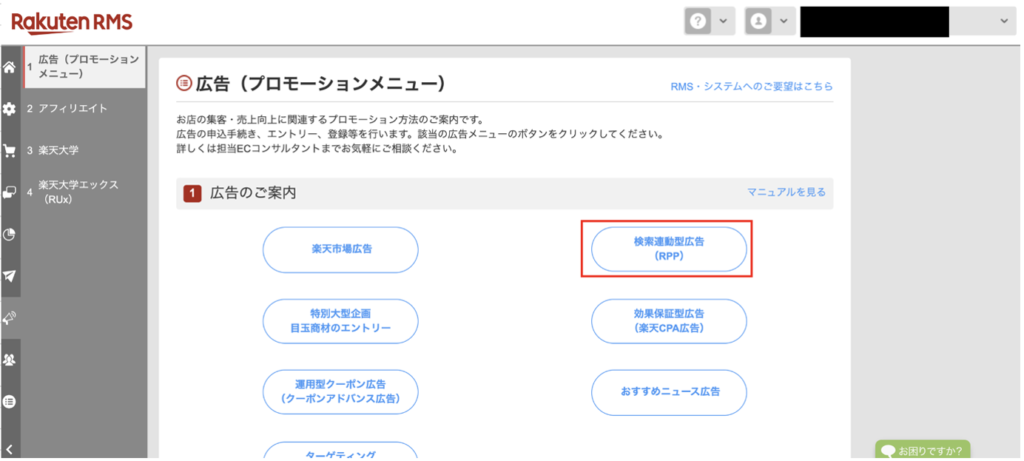Click the 広告のご案内 section heading
The height and width of the screenshot is (461, 1024).
click(253, 193)
